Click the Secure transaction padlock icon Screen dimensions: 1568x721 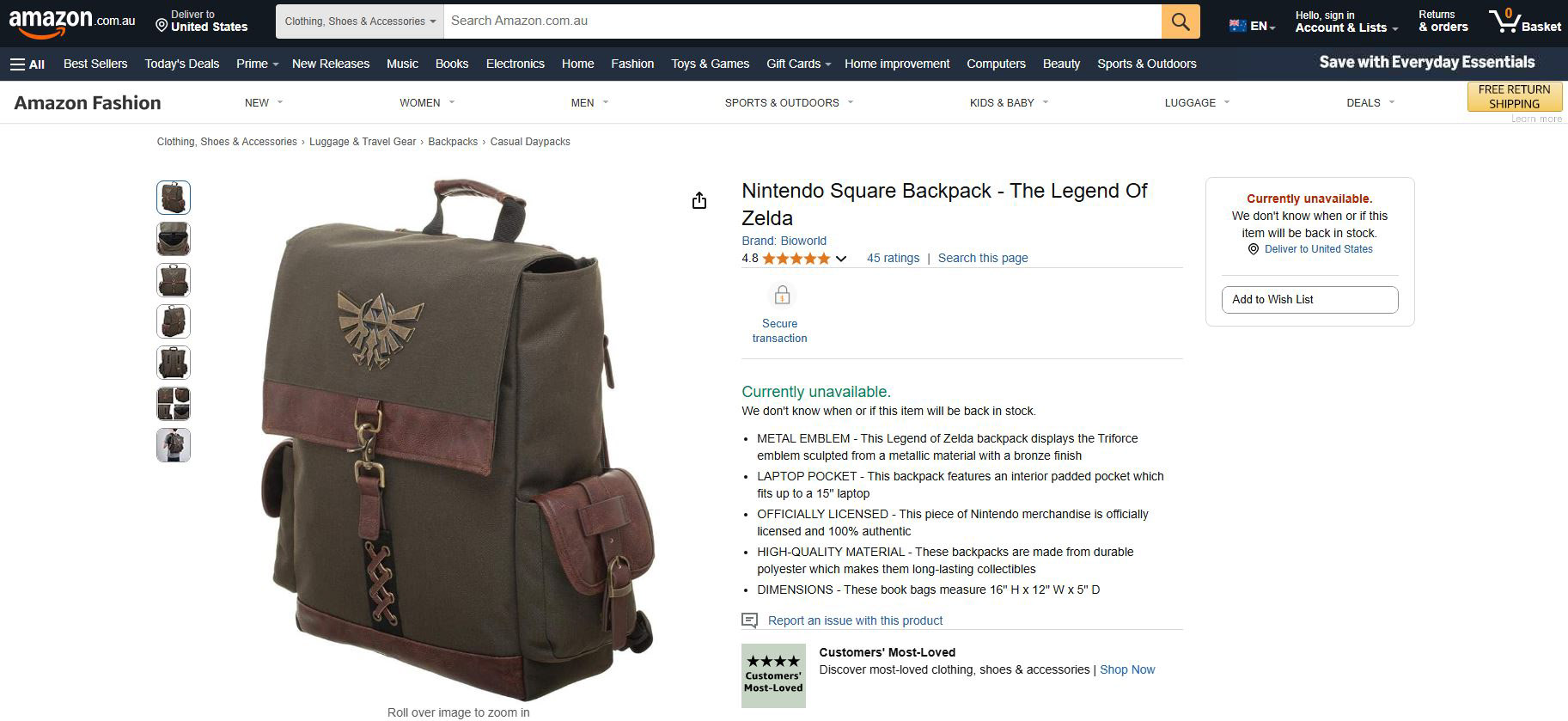(782, 296)
